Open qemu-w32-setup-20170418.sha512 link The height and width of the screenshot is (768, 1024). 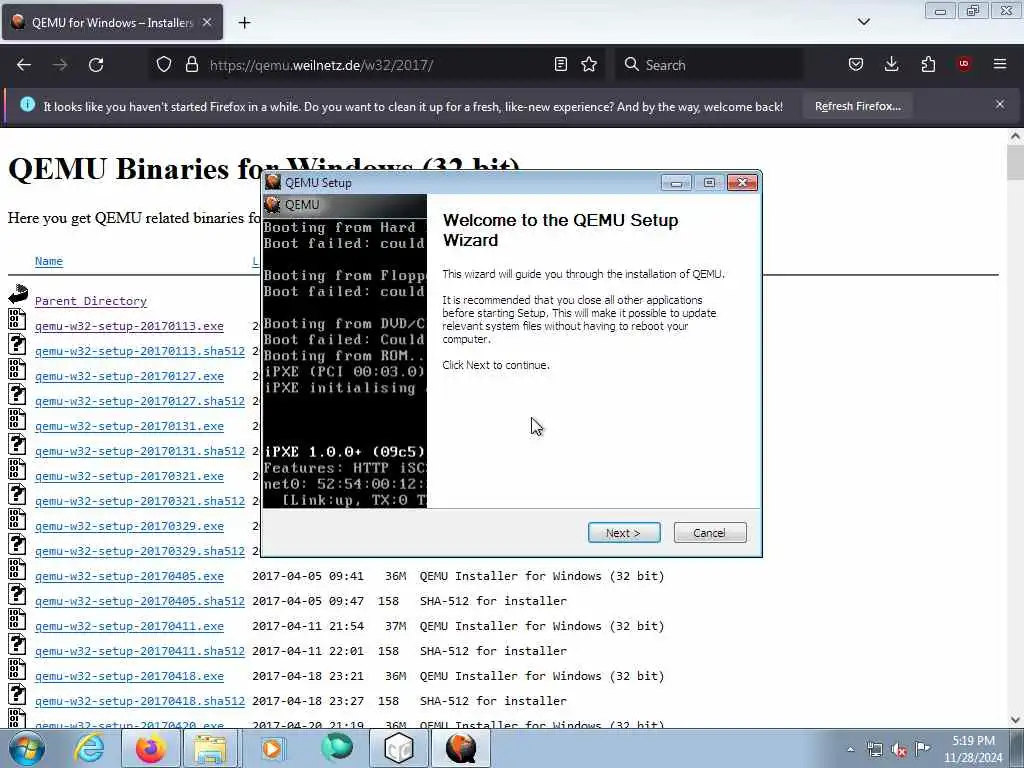(x=140, y=701)
